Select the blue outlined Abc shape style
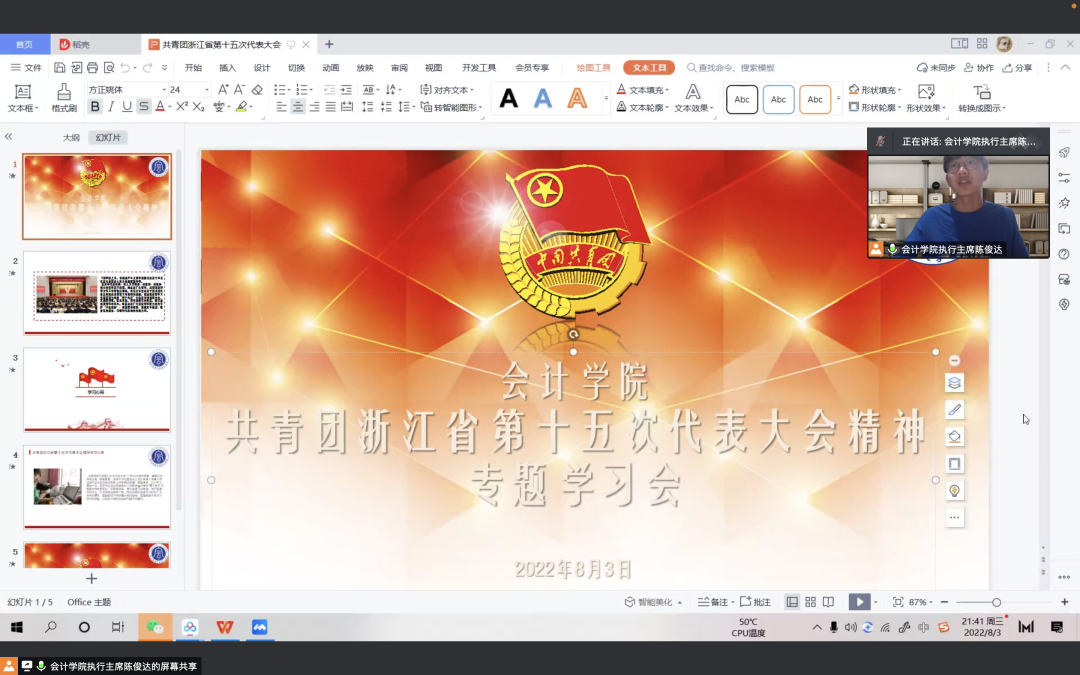Screen dimensions: 1080x675 point(778,99)
